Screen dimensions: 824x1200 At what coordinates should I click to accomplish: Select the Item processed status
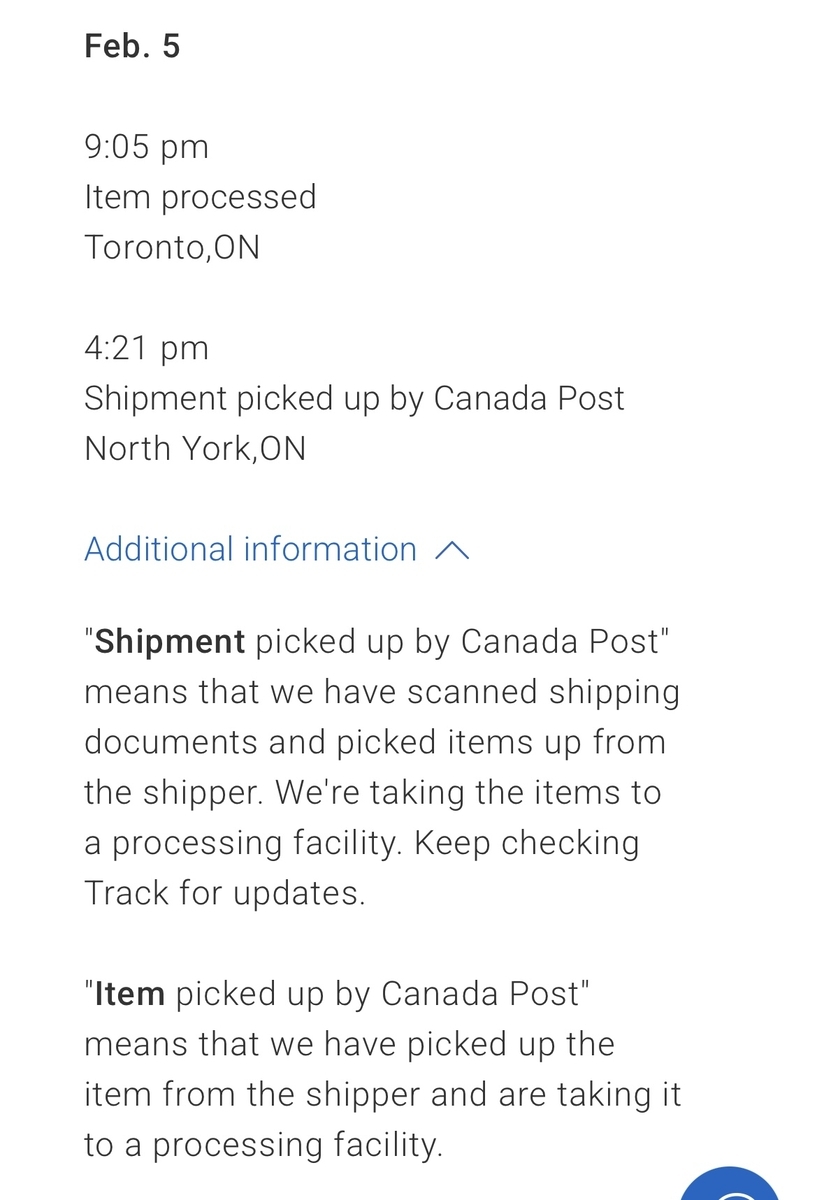click(200, 197)
